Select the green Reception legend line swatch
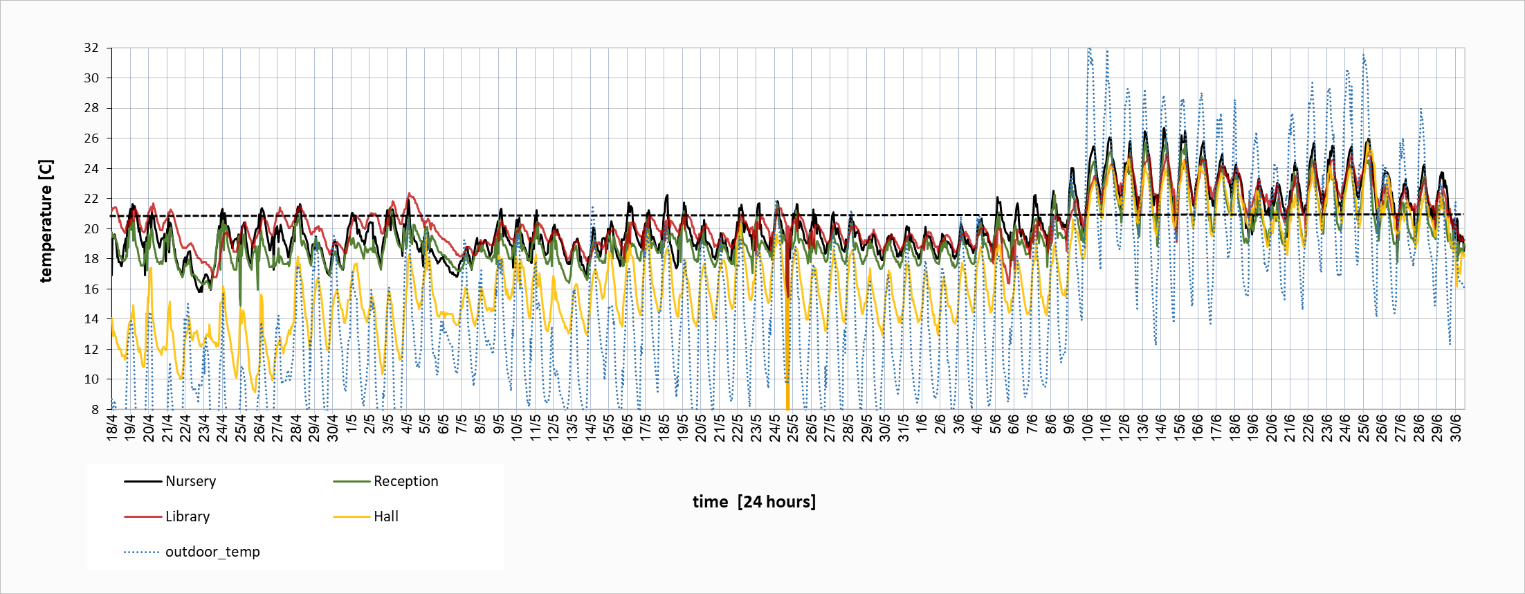 tap(349, 481)
